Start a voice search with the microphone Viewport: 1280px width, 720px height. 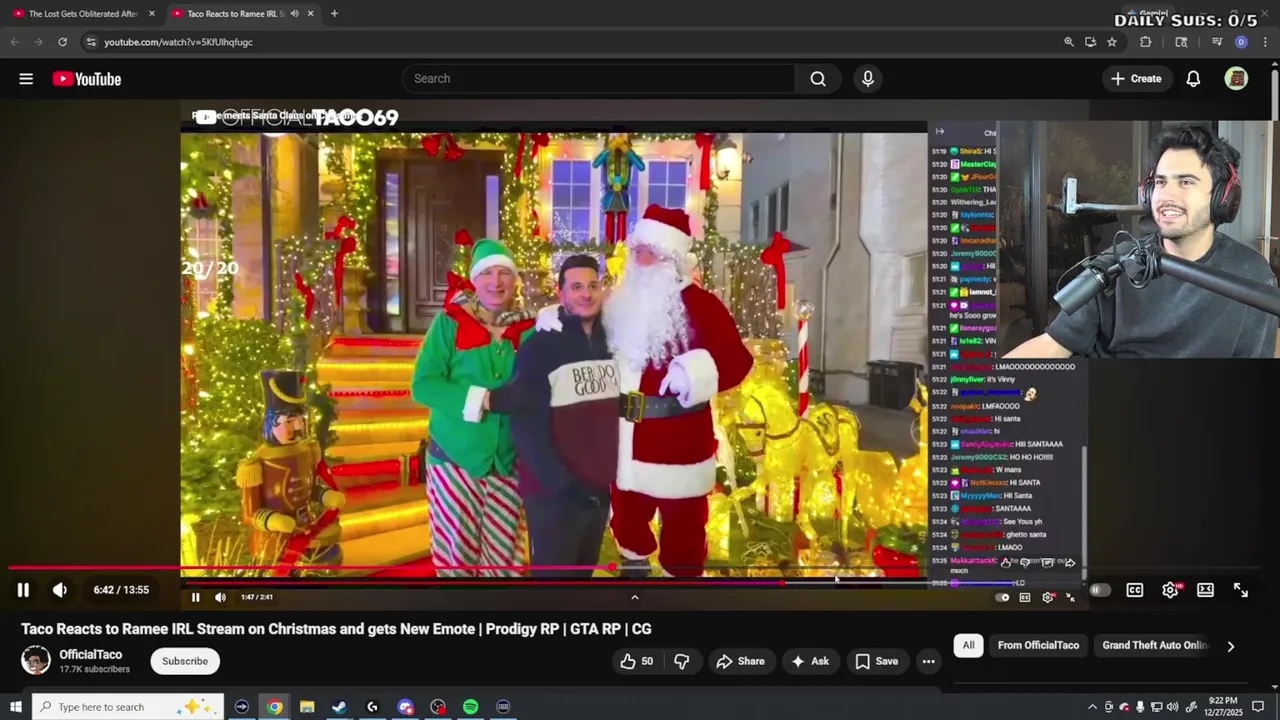(x=868, y=79)
